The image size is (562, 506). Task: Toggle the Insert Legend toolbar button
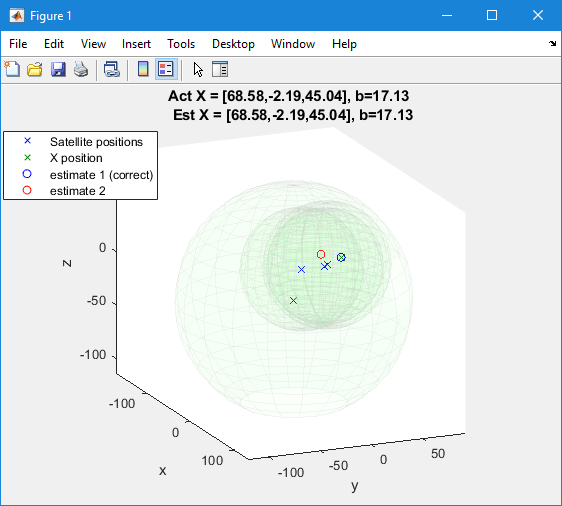pos(166,69)
